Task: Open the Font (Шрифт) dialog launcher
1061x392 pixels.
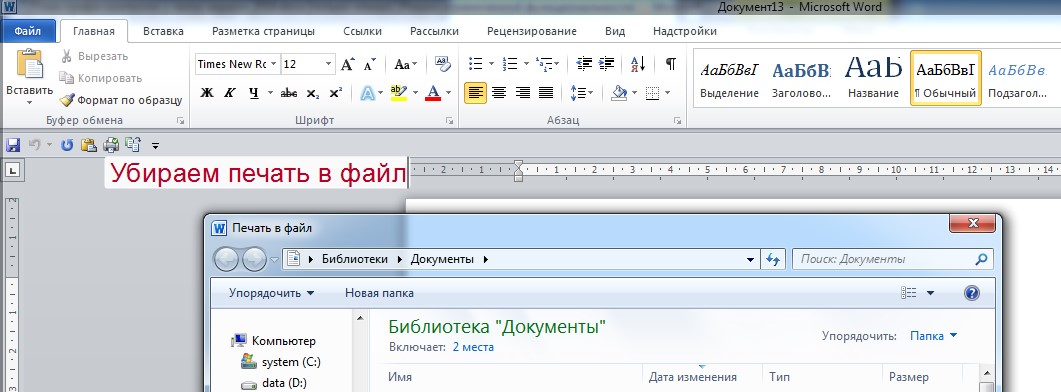Action: 449,121
